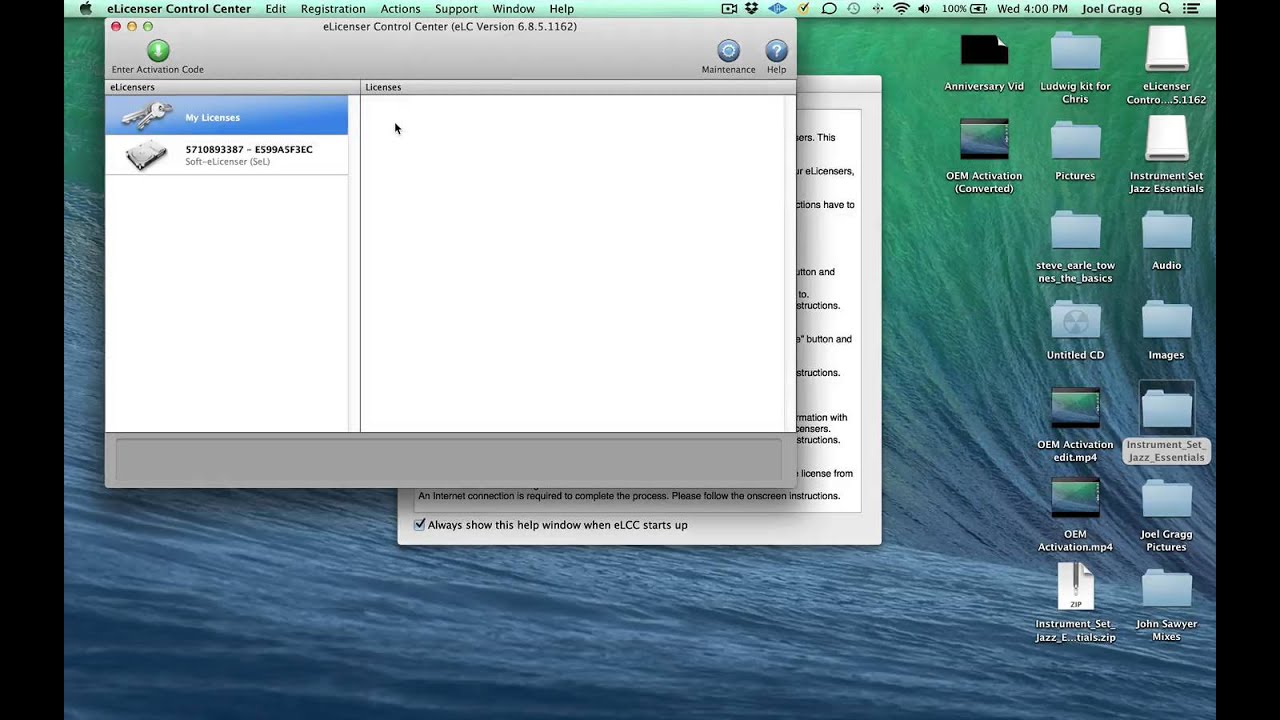Click the keys icon beside My Licenses
The width and height of the screenshot is (1280, 720).
click(x=147, y=116)
